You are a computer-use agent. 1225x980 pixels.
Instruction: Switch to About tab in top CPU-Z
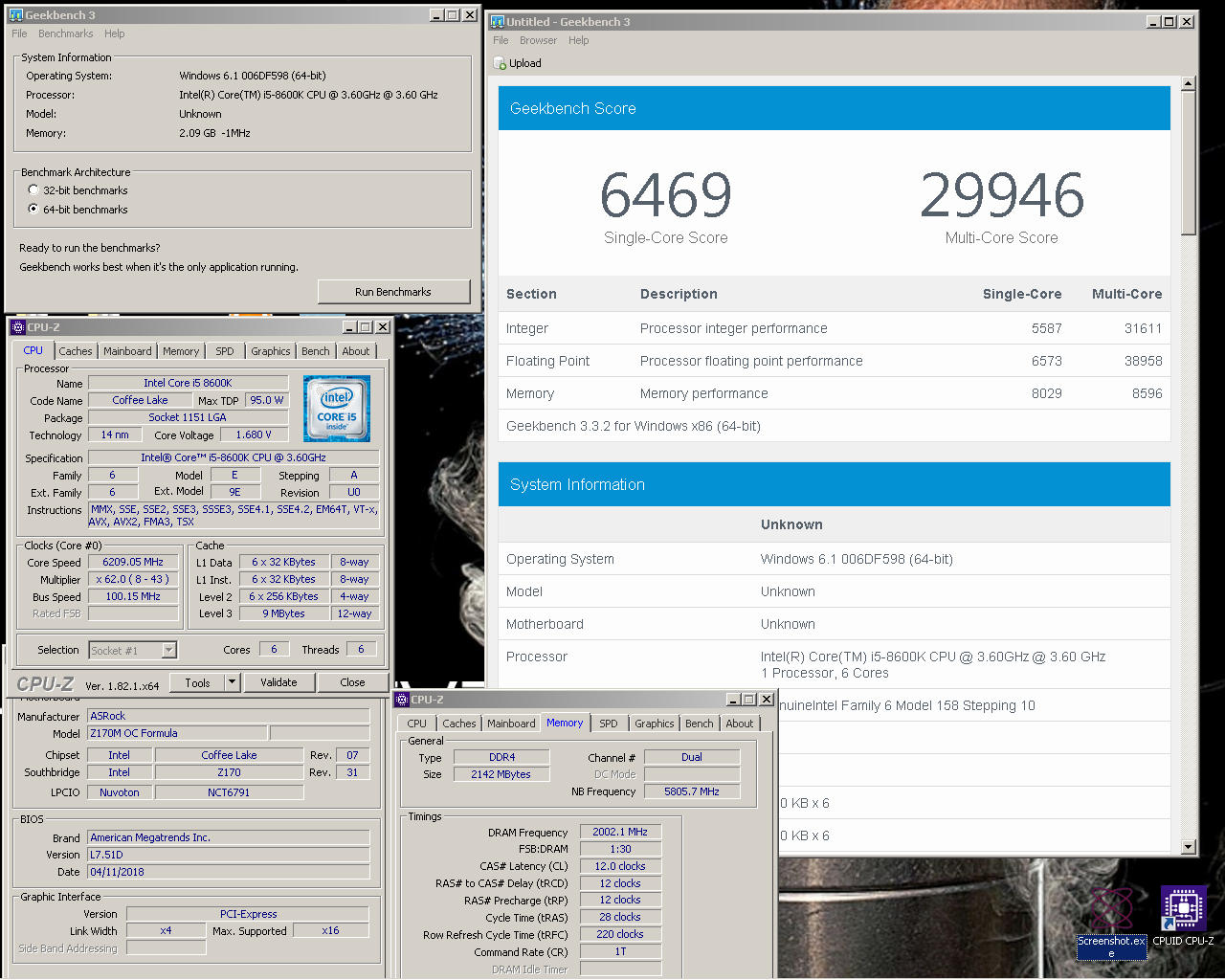coord(356,351)
